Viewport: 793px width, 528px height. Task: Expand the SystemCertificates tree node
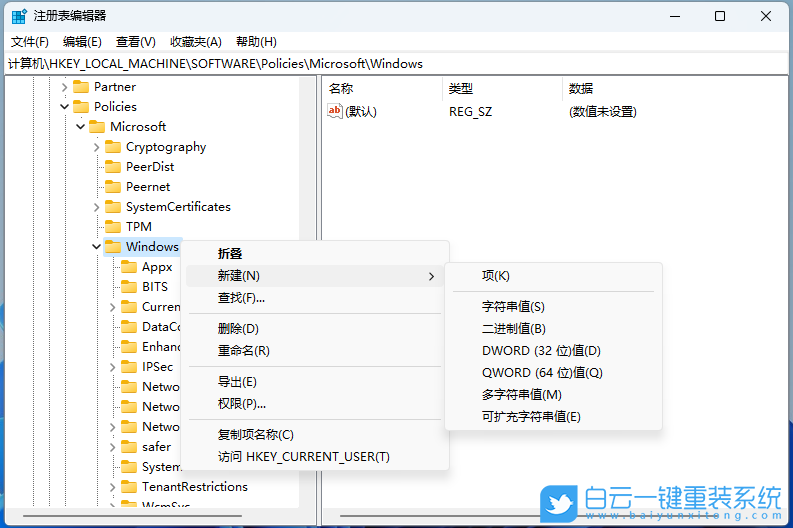coord(97,207)
